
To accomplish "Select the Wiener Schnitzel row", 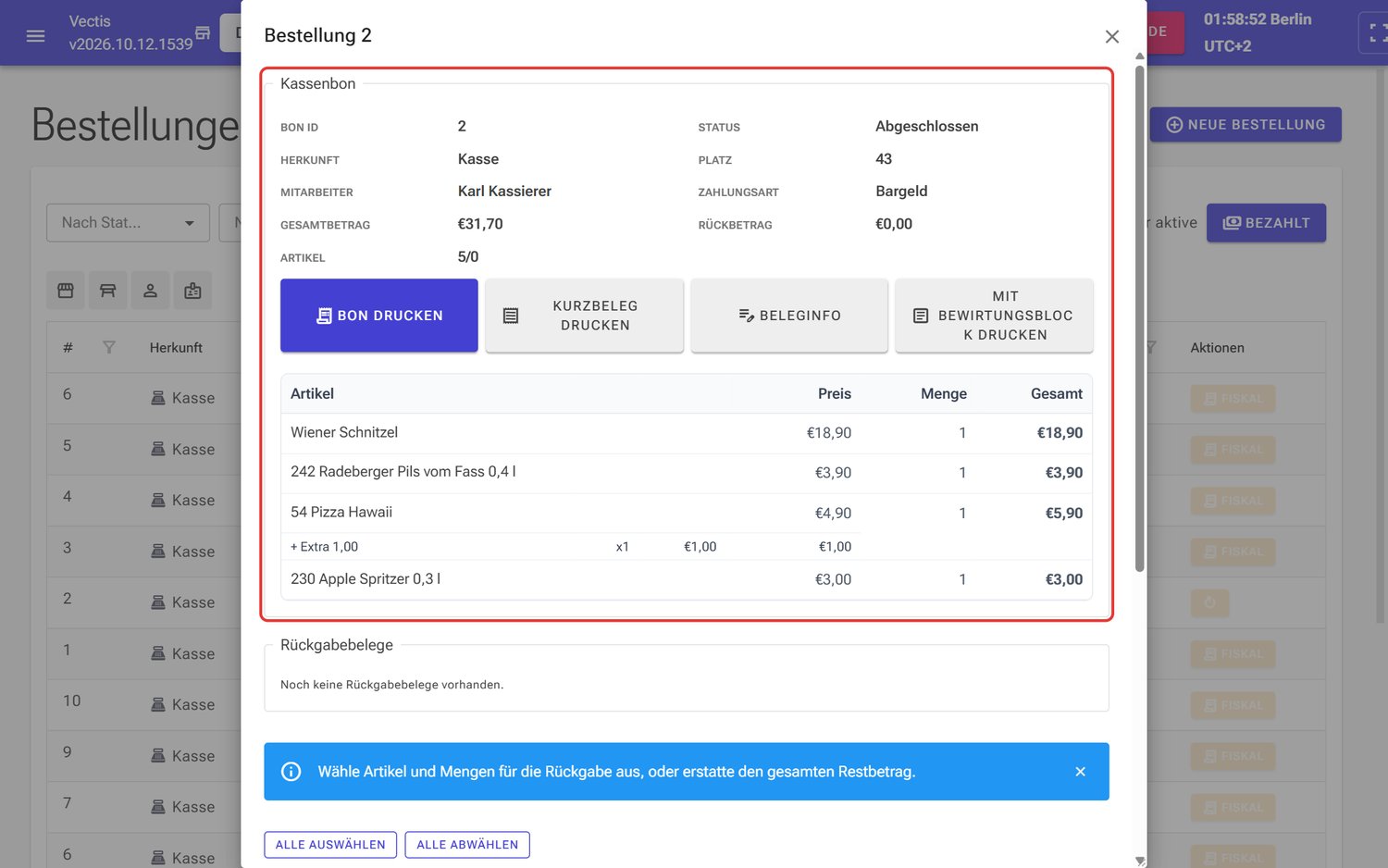I will [x=687, y=433].
